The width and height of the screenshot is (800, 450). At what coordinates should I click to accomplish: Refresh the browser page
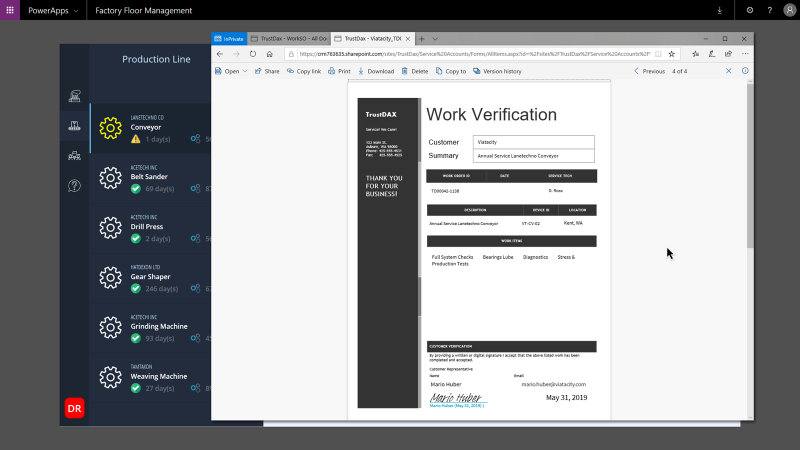coord(253,54)
